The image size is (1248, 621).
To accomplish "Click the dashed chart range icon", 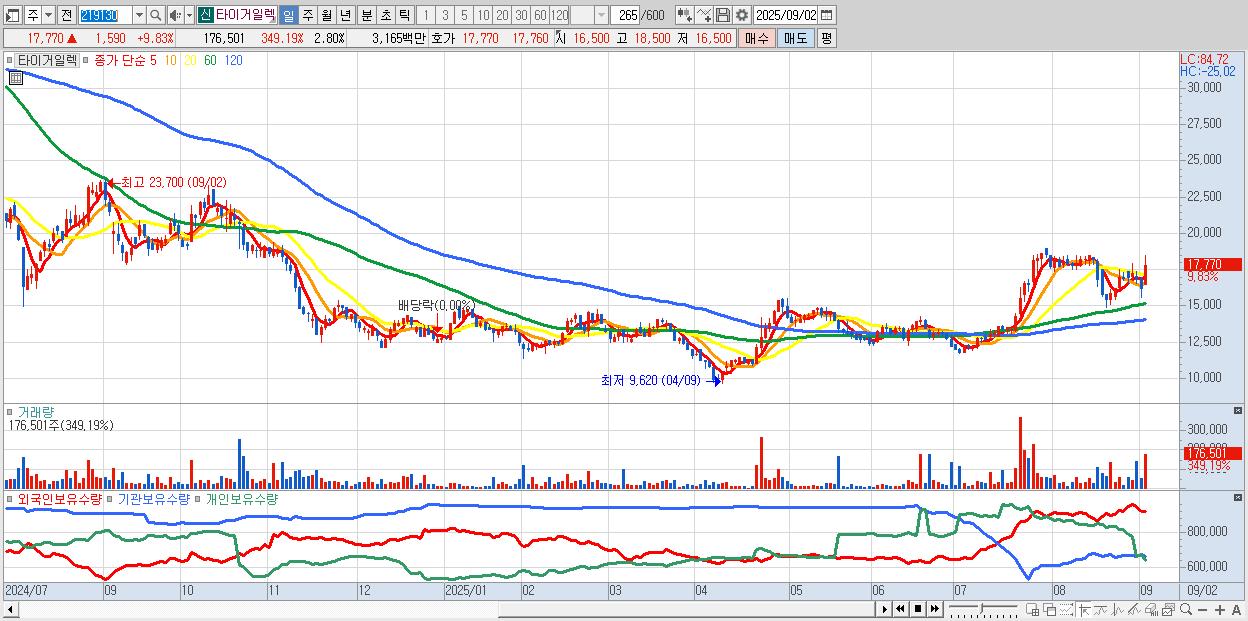I will pyautogui.click(x=1066, y=610).
